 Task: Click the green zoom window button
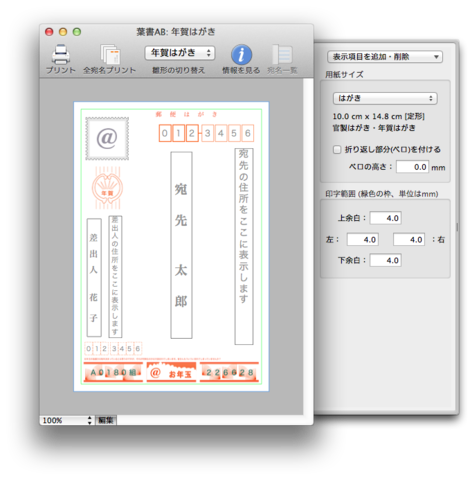(77, 32)
